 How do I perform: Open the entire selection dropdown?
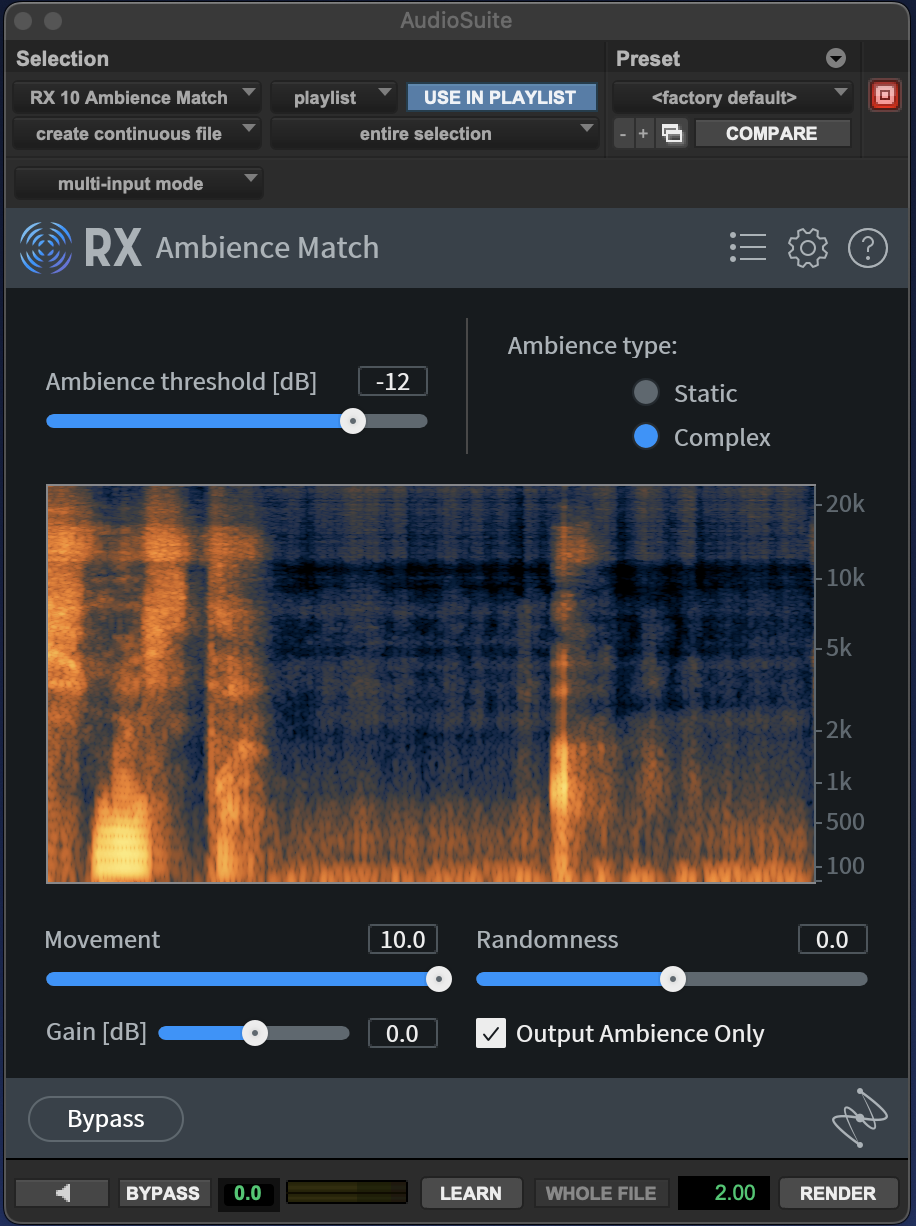435,133
